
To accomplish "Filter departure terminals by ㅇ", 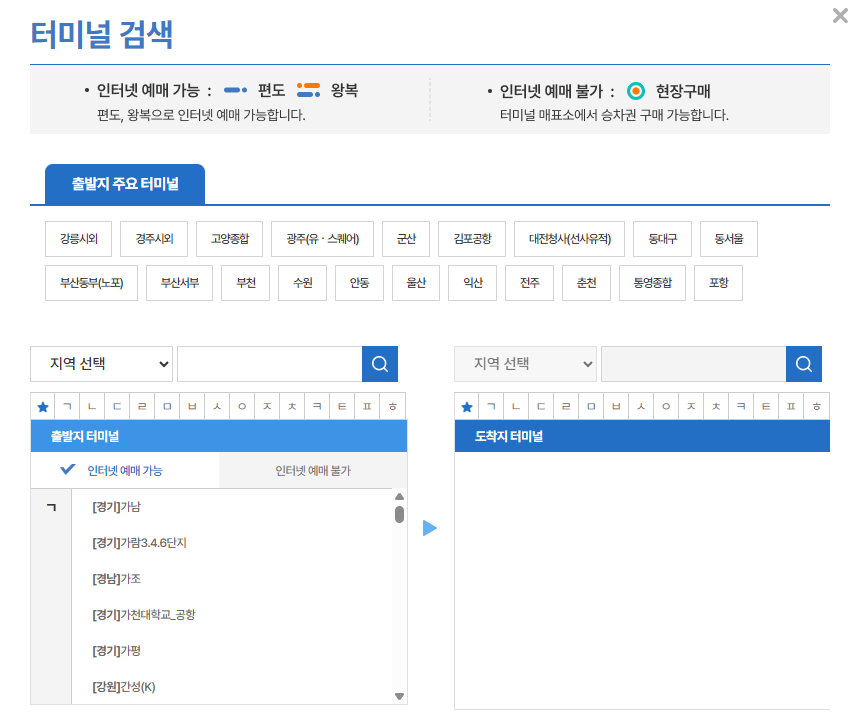I will (x=242, y=407).
